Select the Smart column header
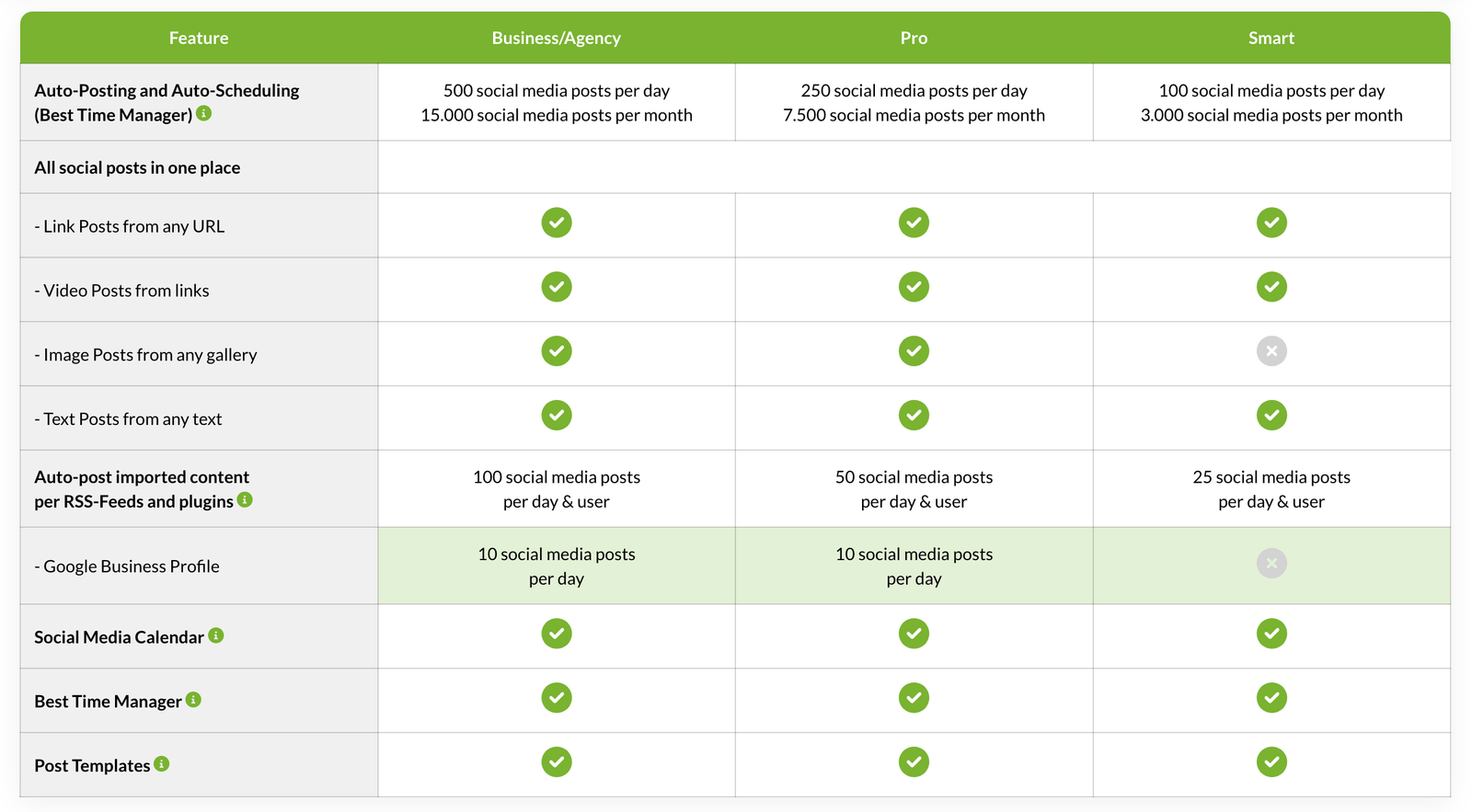The height and width of the screenshot is (812, 1472). coord(1271,38)
